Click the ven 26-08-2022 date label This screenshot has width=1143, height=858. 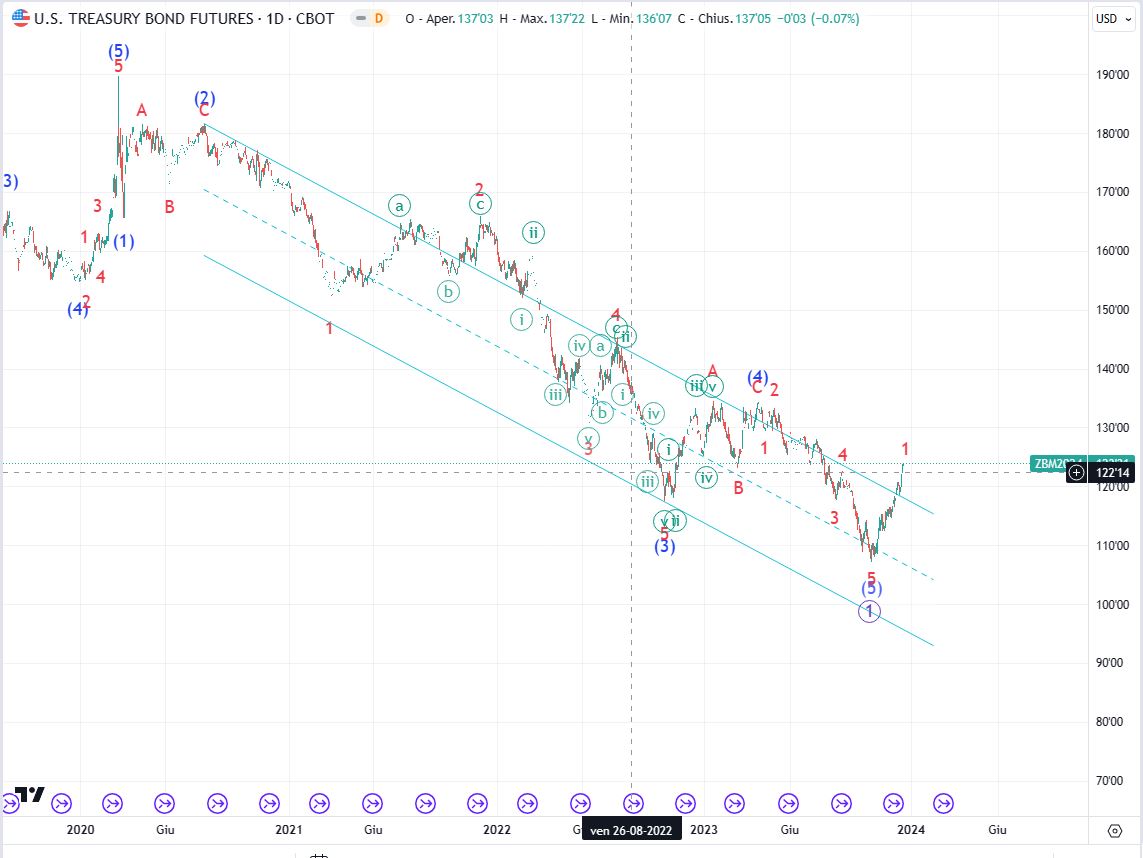click(x=631, y=830)
